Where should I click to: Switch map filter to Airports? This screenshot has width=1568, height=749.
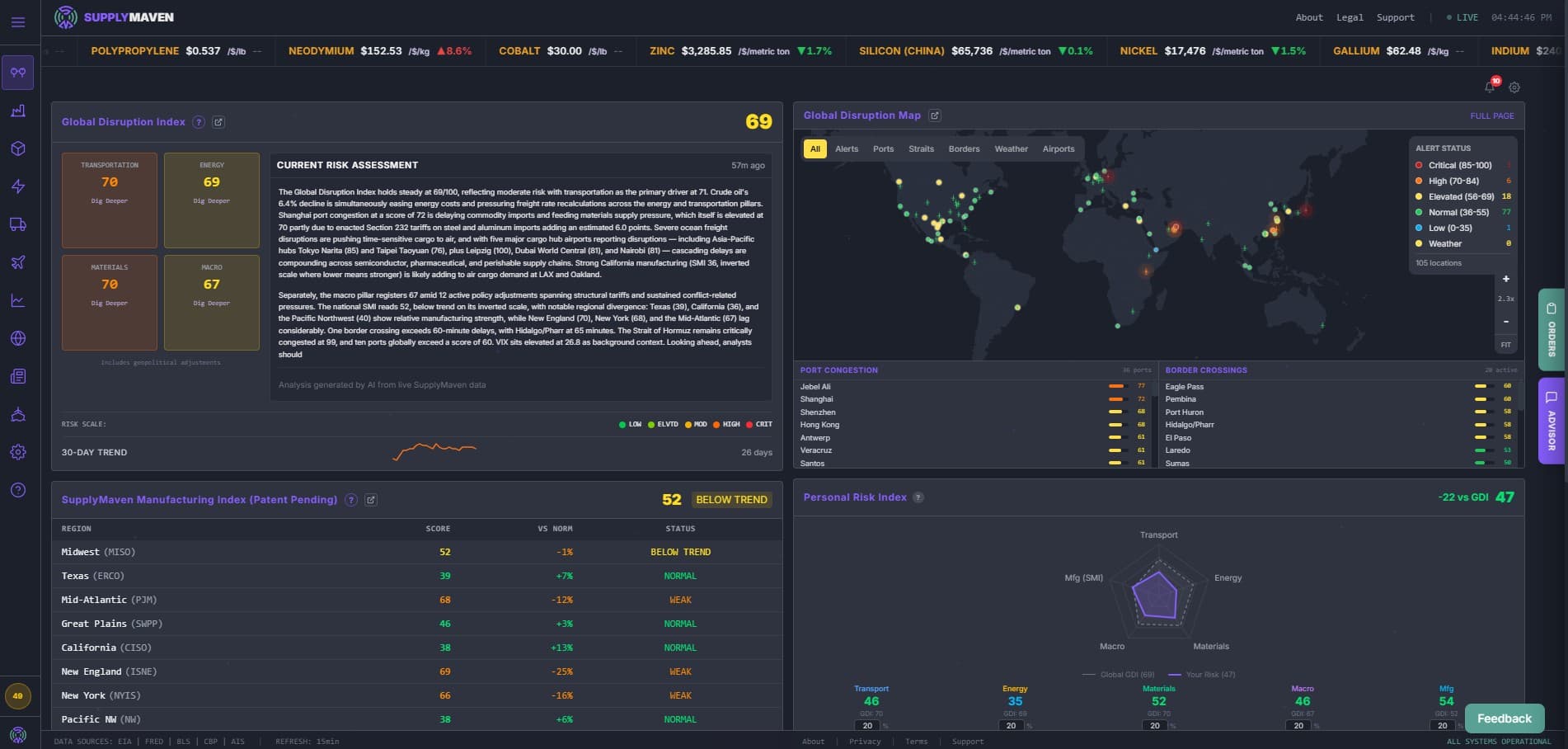tap(1059, 149)
